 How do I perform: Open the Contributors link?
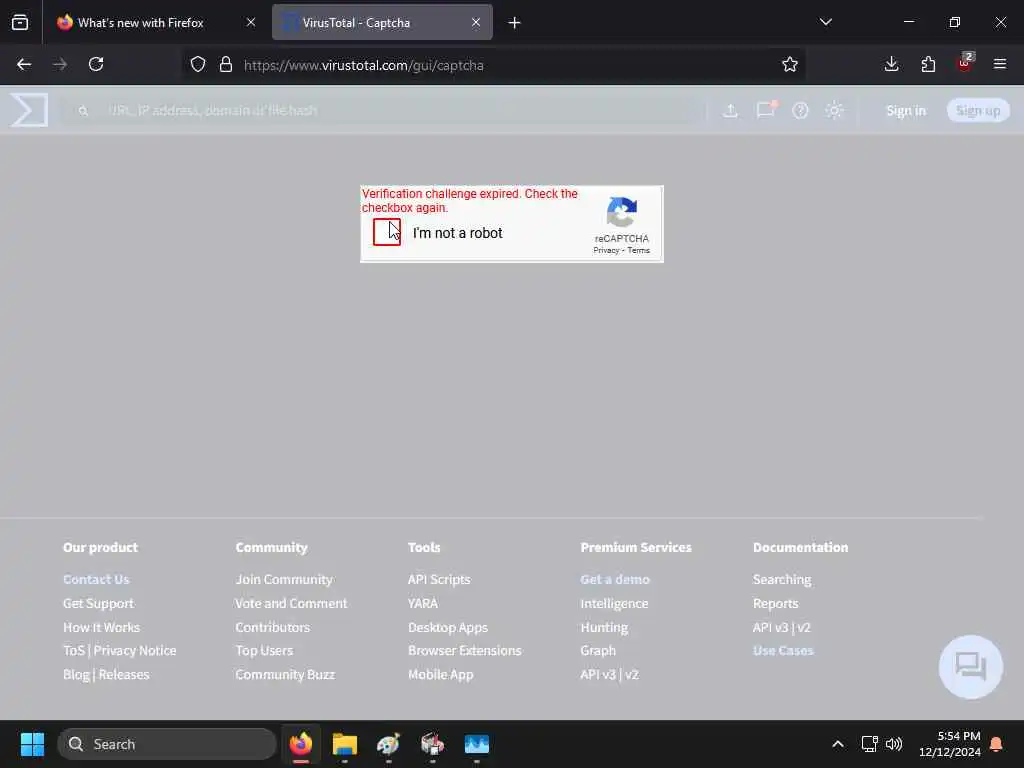coord(272,627)
